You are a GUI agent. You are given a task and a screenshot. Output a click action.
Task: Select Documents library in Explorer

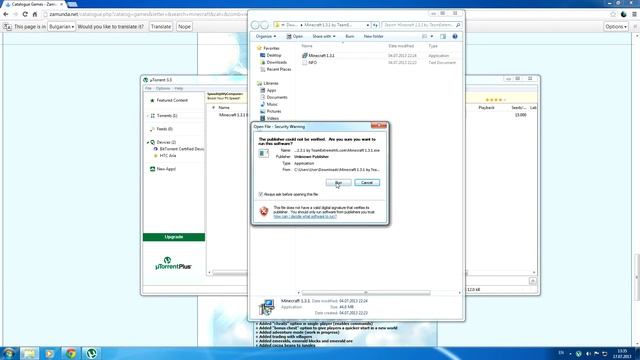pos(273,97)
